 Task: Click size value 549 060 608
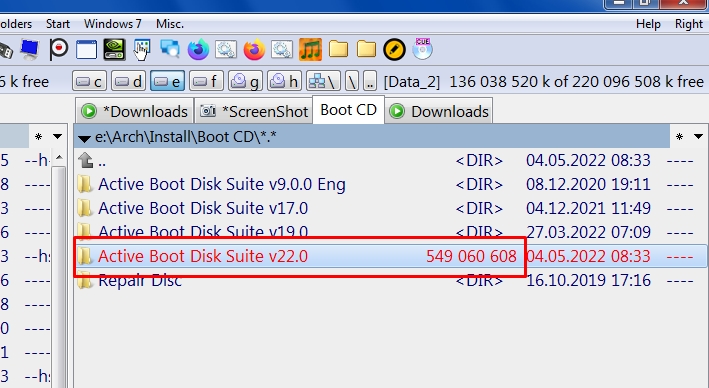(471, 256)
